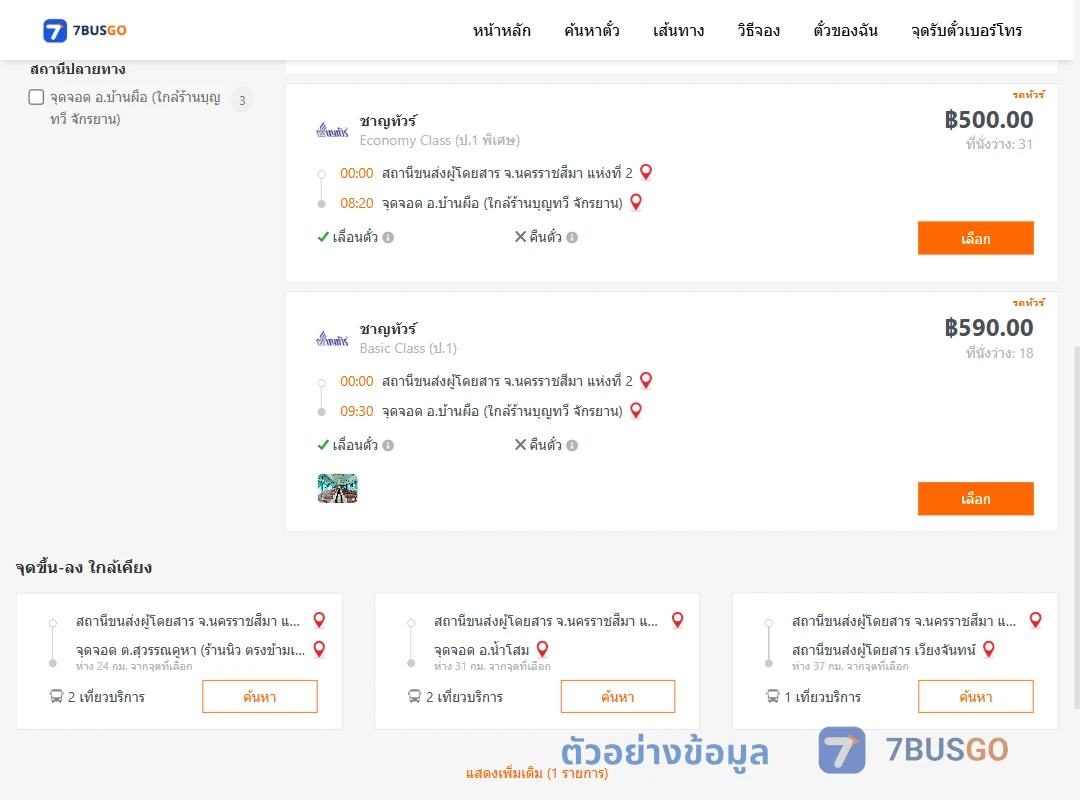Click ชาญทัวร์ operator logo in Economy Class card
The height and width of the screenshot is (800, 1080).
pyautogui.click(x=332, y=130)
